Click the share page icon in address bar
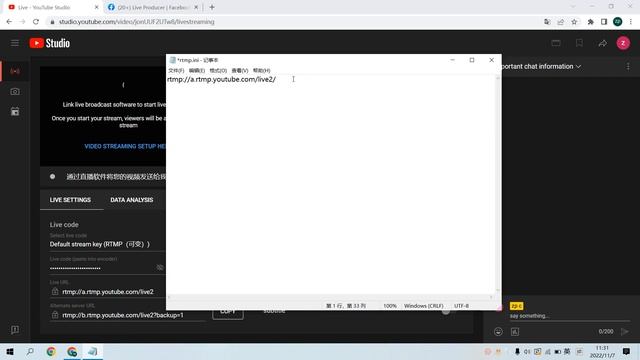The height and width of the screenshot is (360, 640). pos(560,22)
